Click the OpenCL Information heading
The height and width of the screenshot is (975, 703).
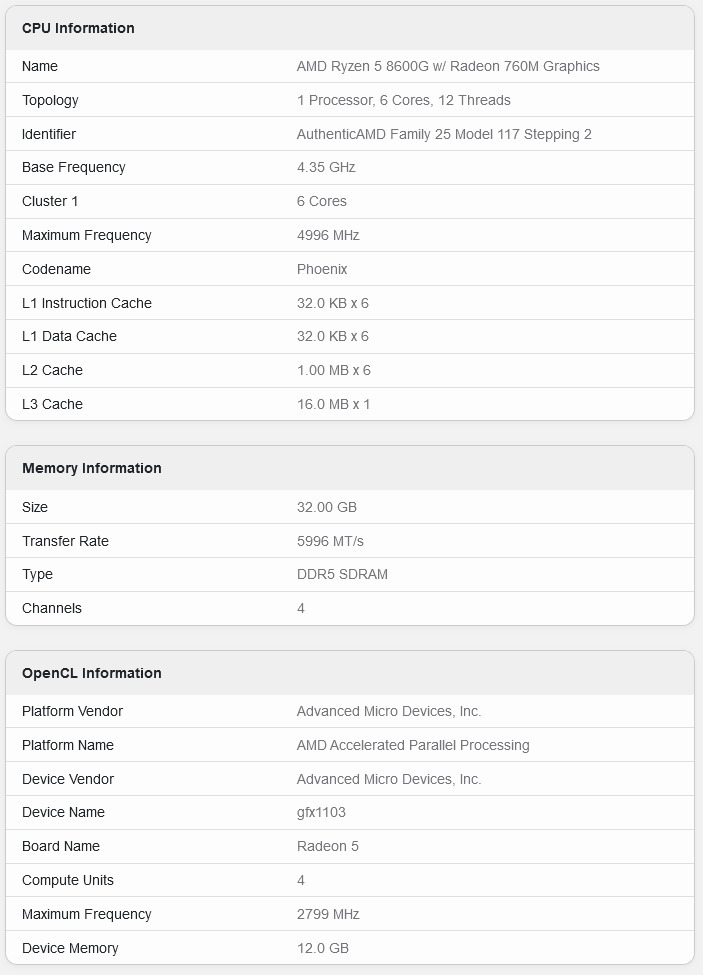91,673
